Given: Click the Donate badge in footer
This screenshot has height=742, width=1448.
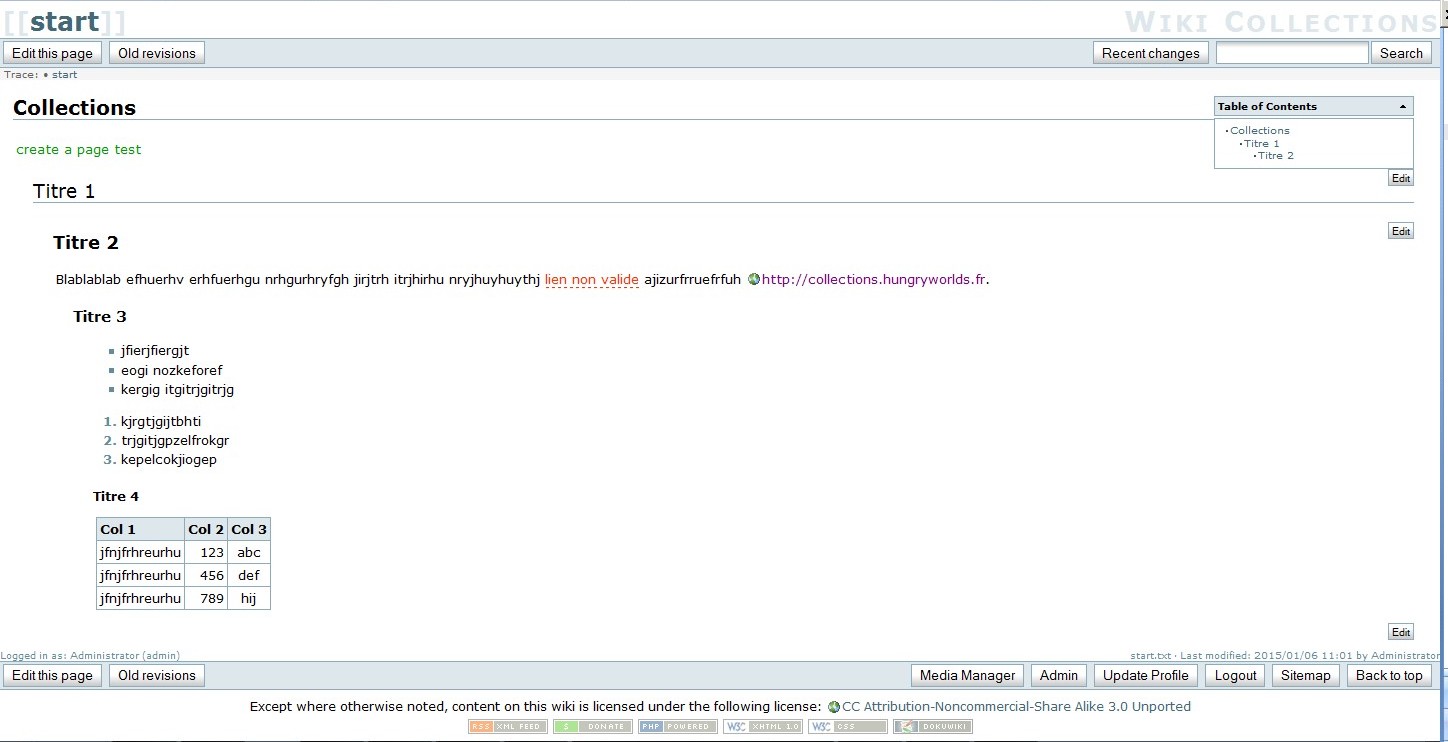Looking at the screenshot, I should (592, 727).
